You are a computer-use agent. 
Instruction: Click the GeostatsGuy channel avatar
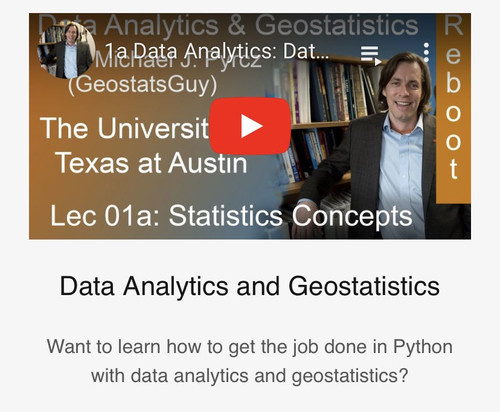tap(67, 50)
